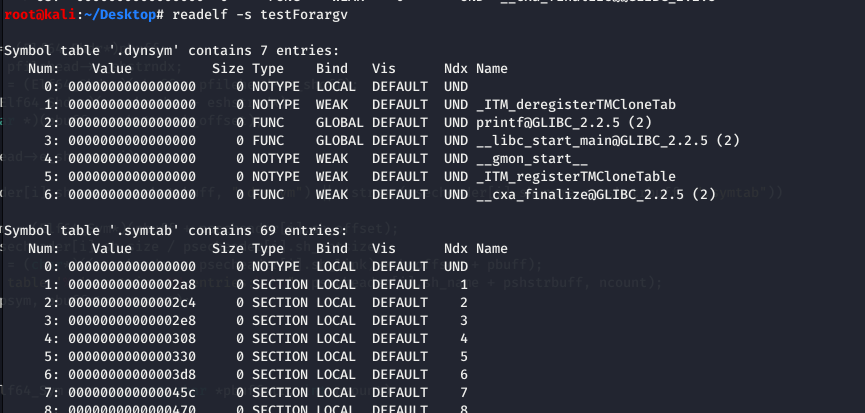Click the __gmon_start__ symbol name
This screenshot has width=865, height=413.
532,159
